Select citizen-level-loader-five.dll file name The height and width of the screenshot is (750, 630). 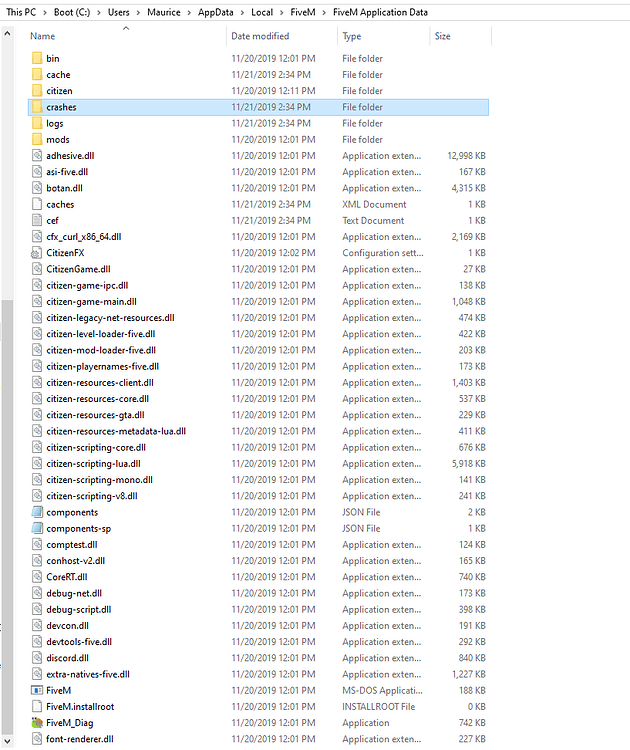tap(101, 334)
